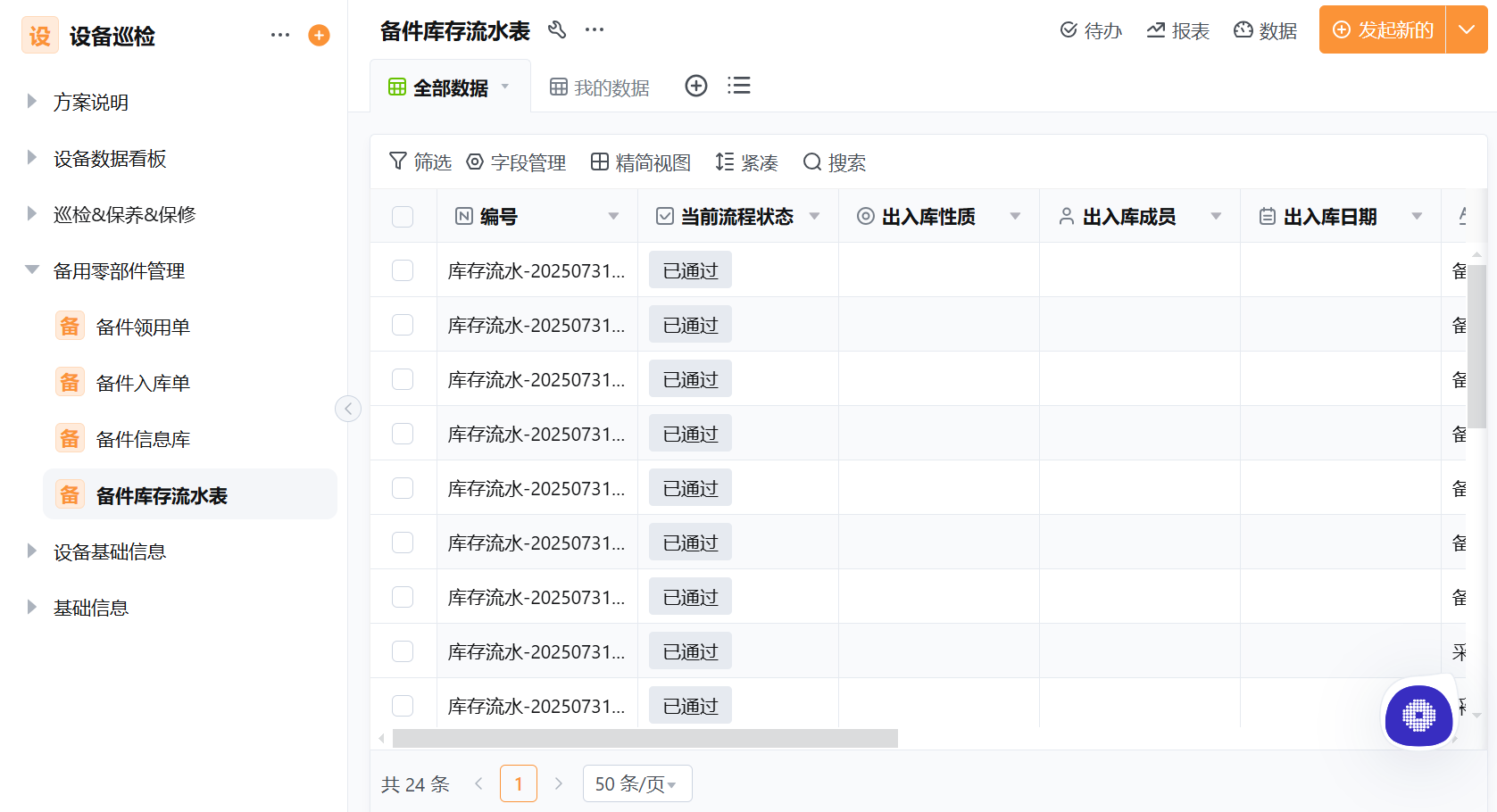Toggle 紧凑 compact row display
1497x812 pixels.
tap(746, 162)
